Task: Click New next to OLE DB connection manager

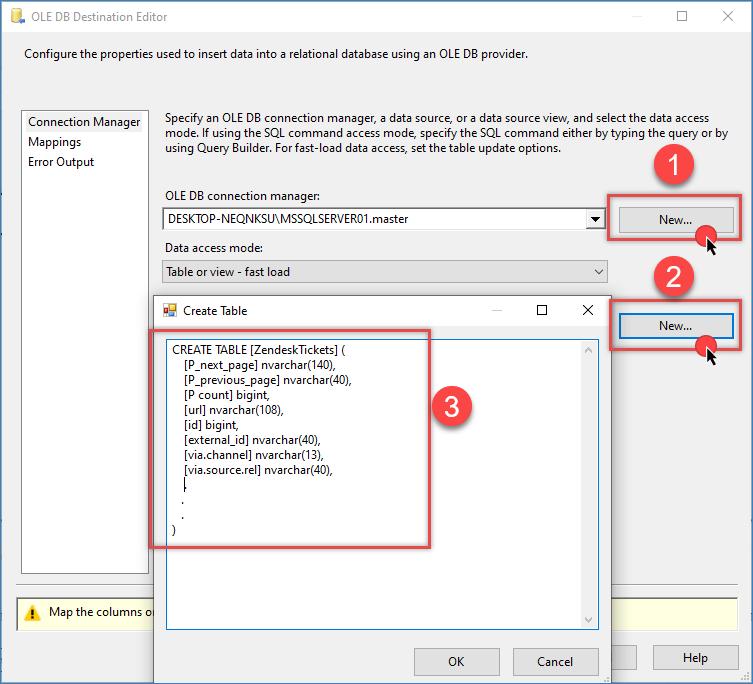Action: point(675,219)
